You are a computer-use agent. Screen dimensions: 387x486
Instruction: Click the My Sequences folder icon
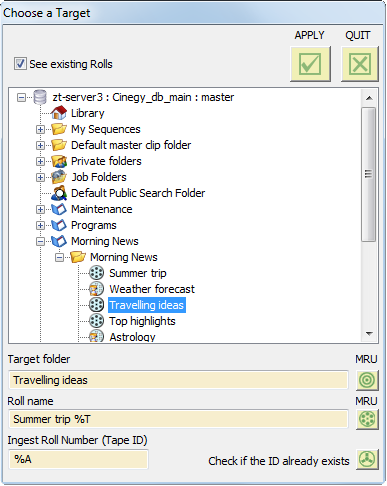pos(59,129)
